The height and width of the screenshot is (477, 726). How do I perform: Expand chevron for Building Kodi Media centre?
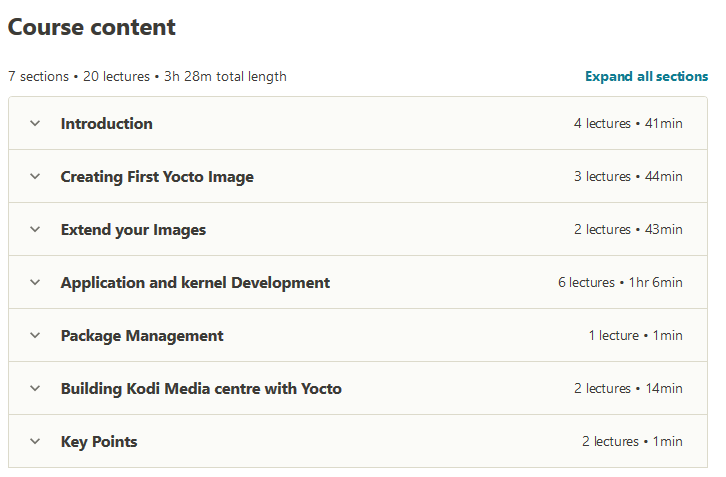click(35, 388)
